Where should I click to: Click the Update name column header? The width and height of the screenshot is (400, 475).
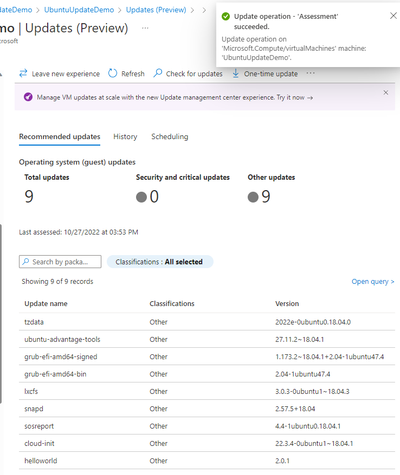pos(46,304)
